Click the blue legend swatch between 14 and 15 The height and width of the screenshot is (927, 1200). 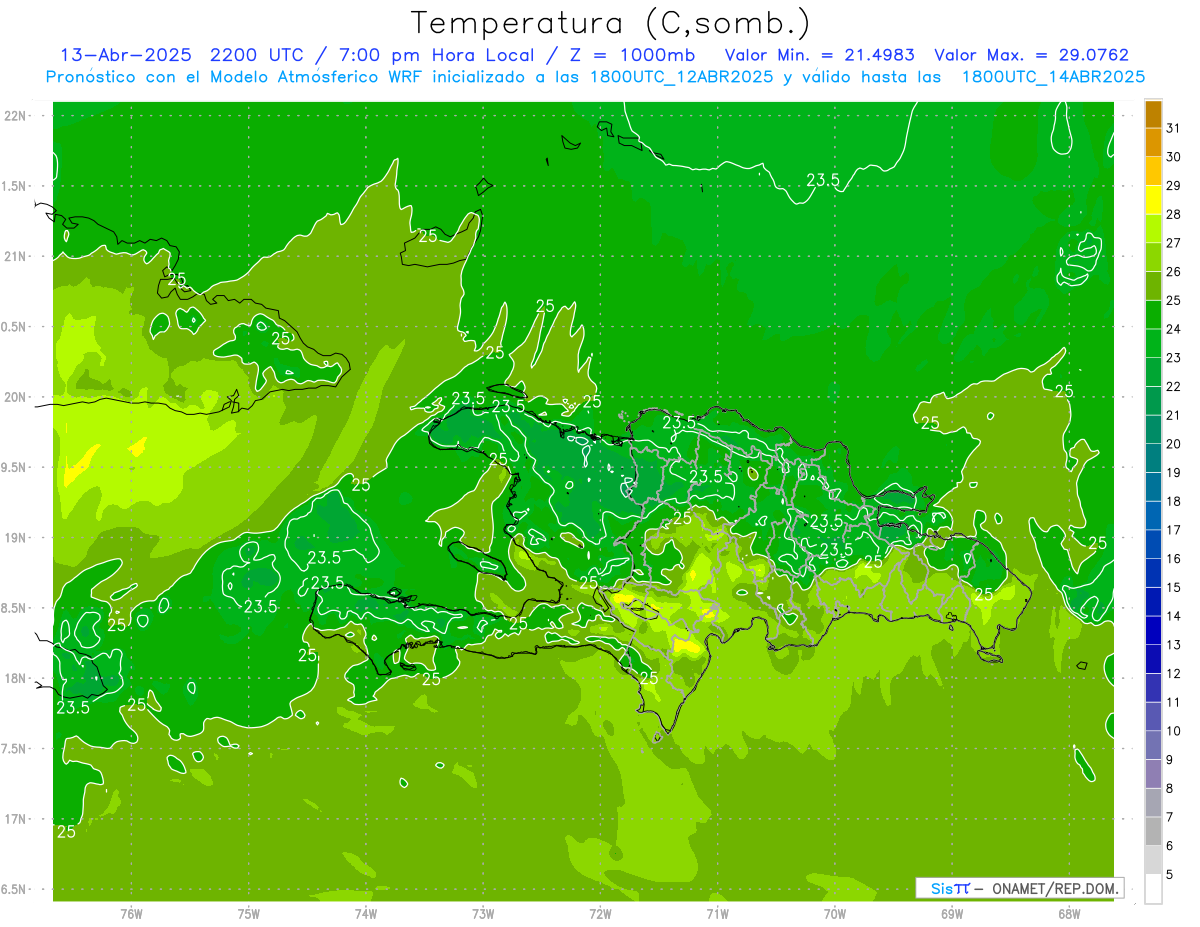pyautogui.click(x=1153, y=602)
